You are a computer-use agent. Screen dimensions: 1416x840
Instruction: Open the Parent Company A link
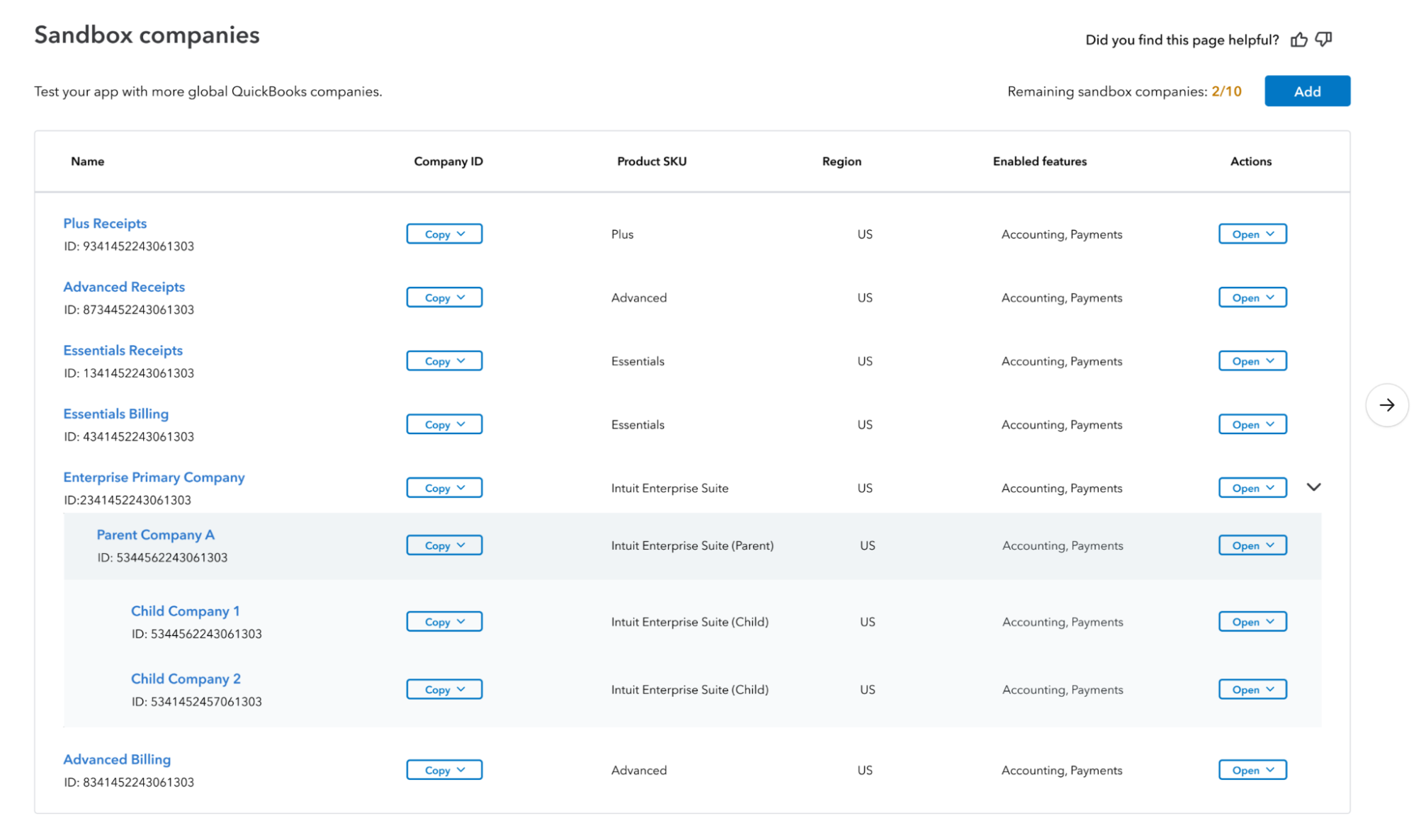(x=155, y=535)
